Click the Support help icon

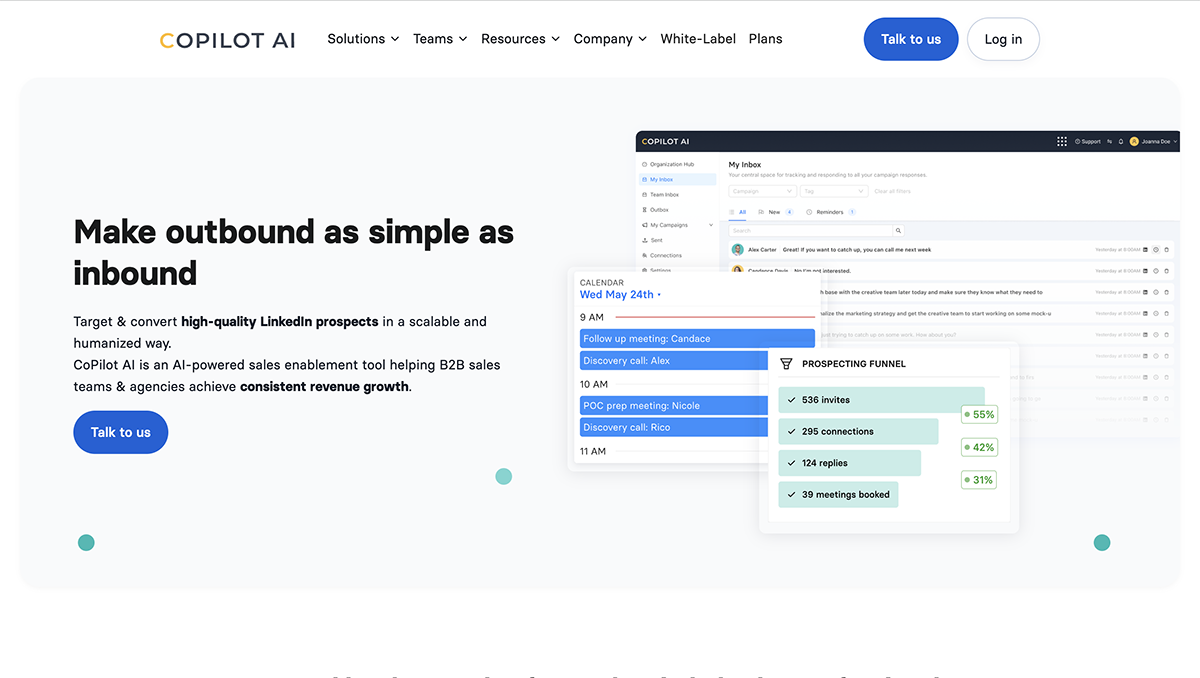click(x=1078, y=142)
